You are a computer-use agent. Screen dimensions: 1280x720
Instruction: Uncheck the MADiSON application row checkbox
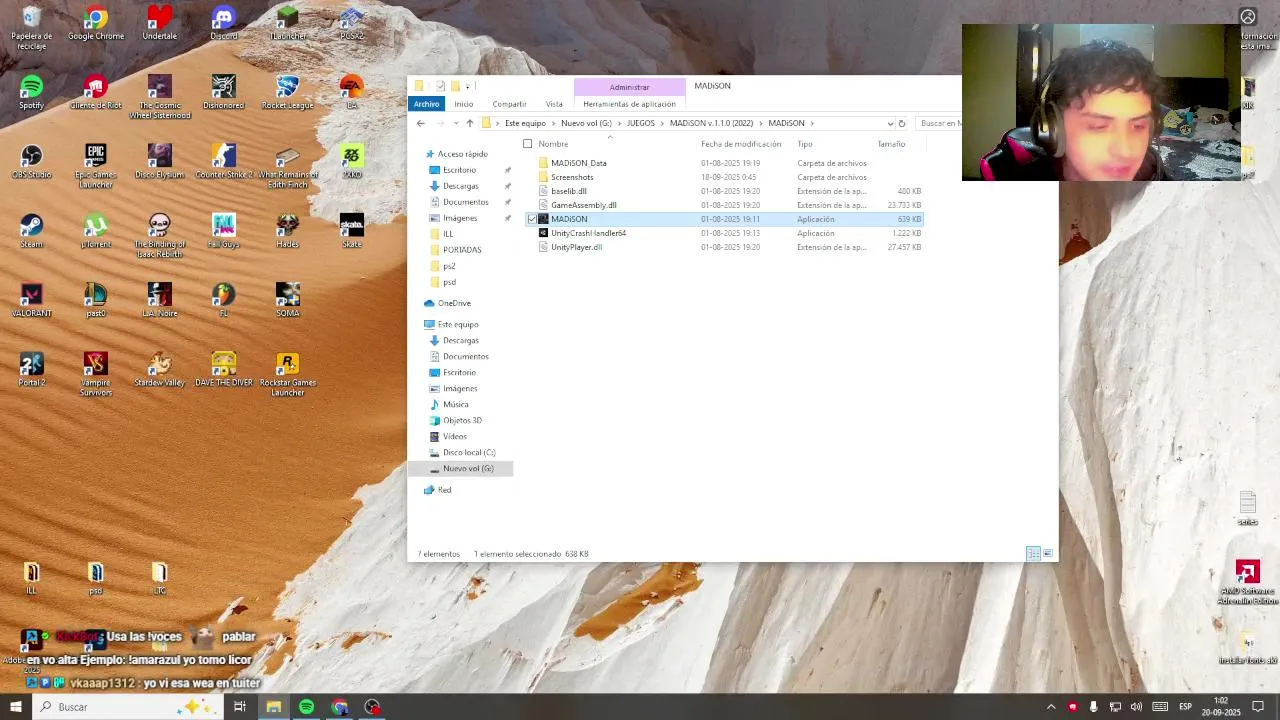click(531, 219)
